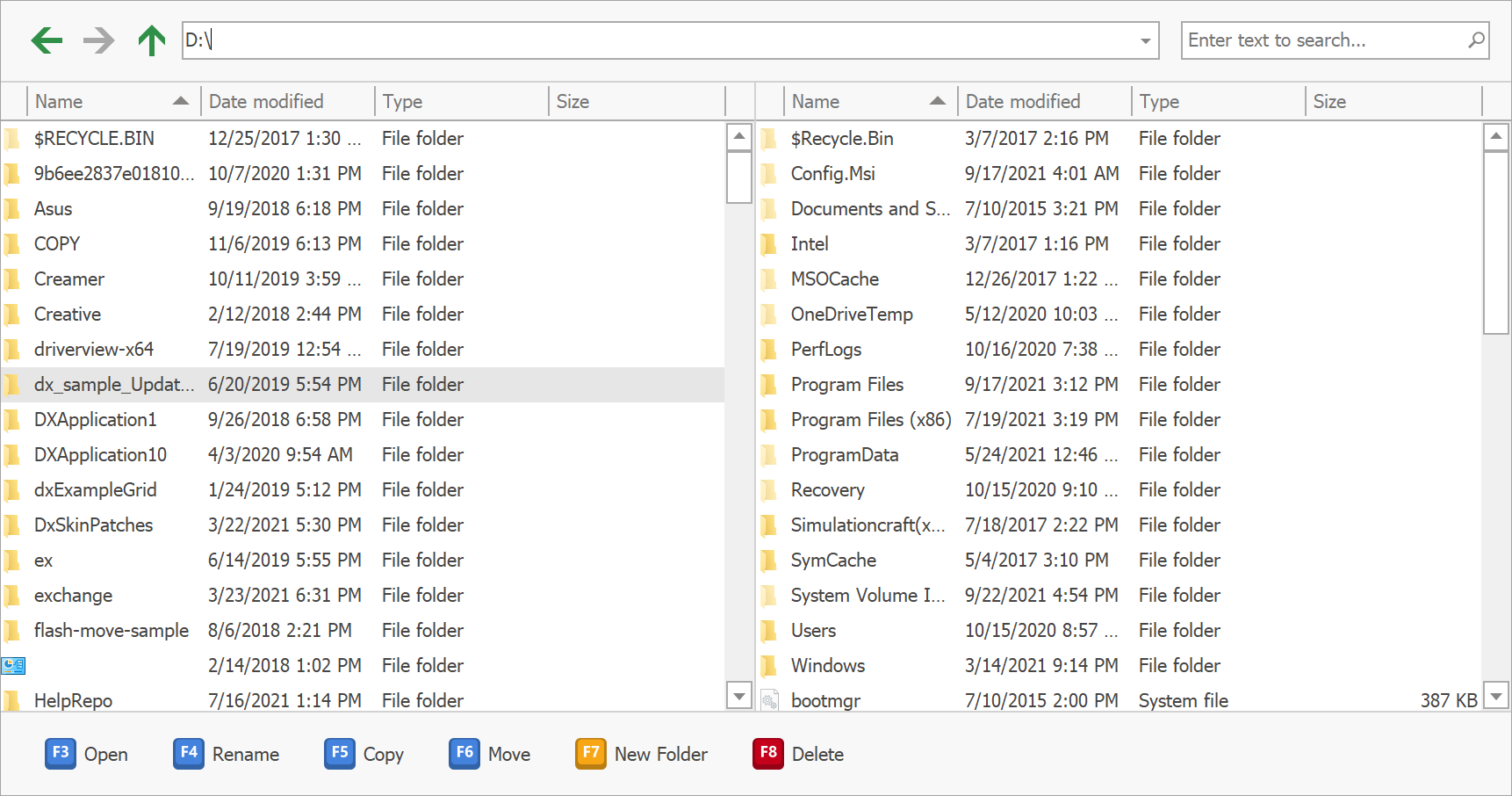Click the search text field
Viewport: 1512px width, 796px height.
pos(1321,40)
